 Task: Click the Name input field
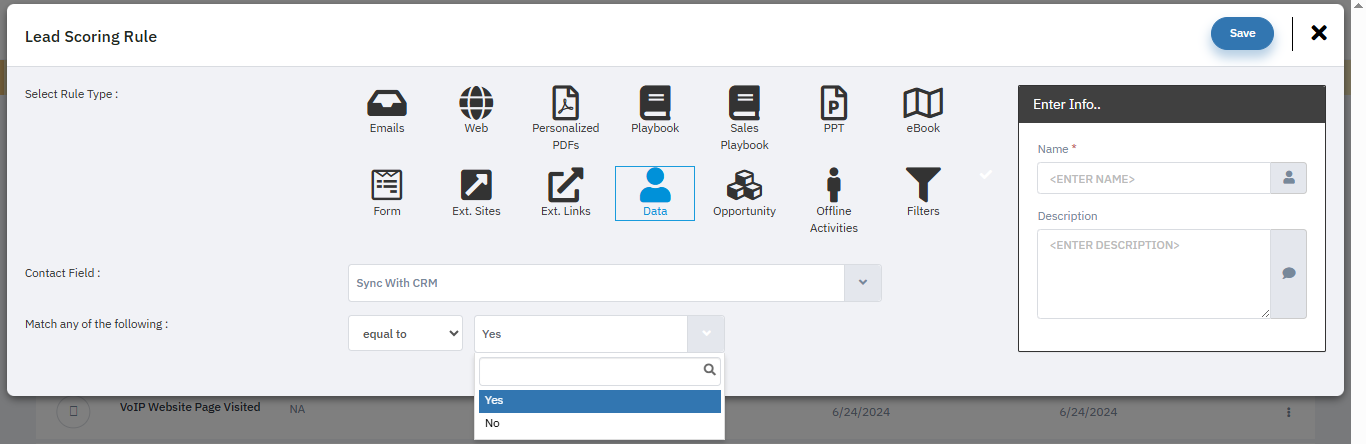coord(1153,179)
